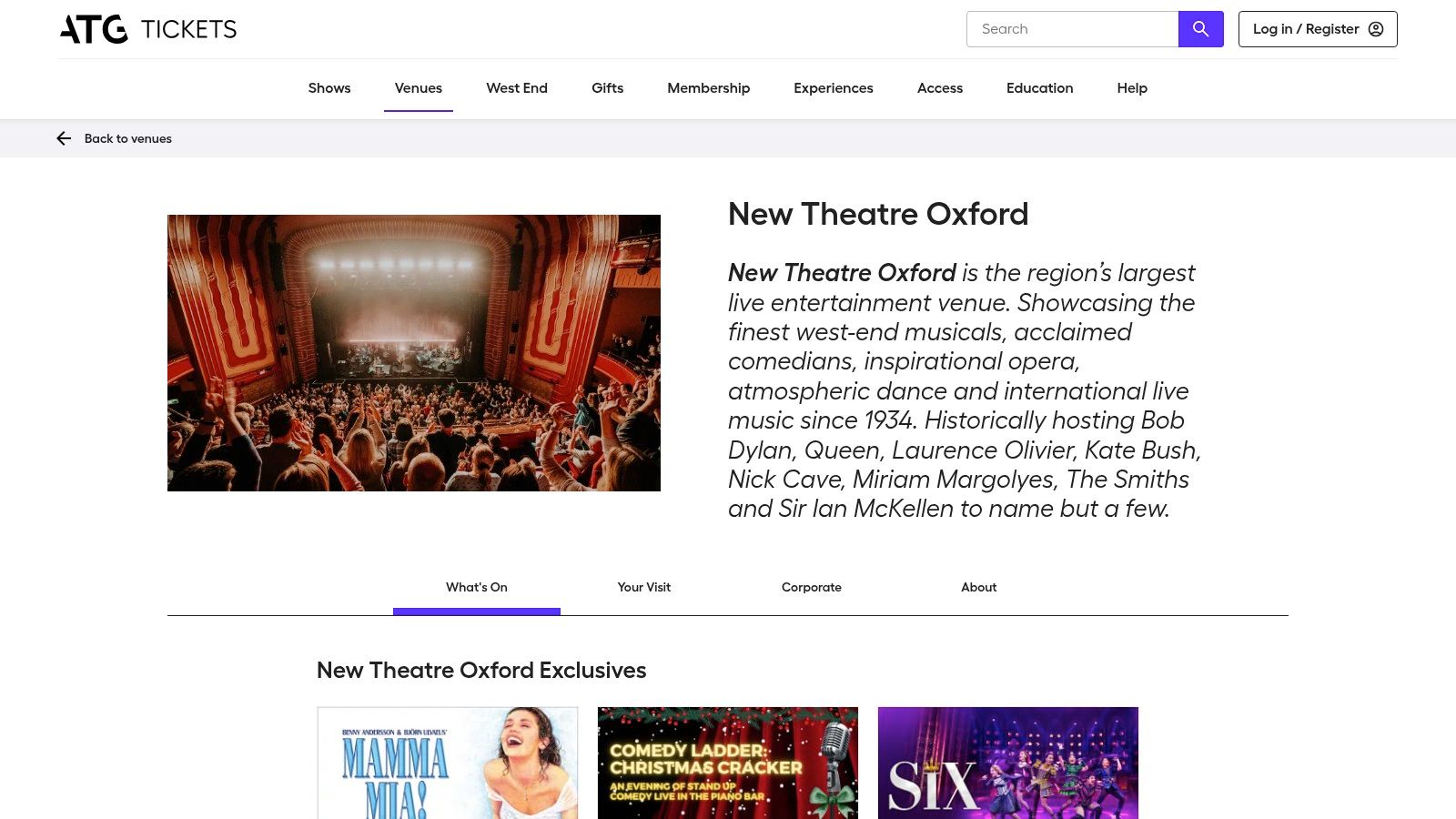The height and width of the screenshot is (819, 1456).
Task: Switch to the Corporate tab
Action: click(811, 587)
